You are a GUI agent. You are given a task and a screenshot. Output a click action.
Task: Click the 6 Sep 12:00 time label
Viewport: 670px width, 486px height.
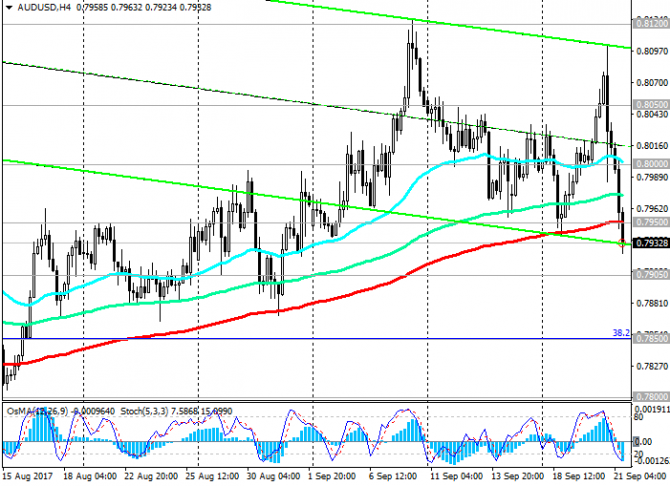tap(393, 476)
